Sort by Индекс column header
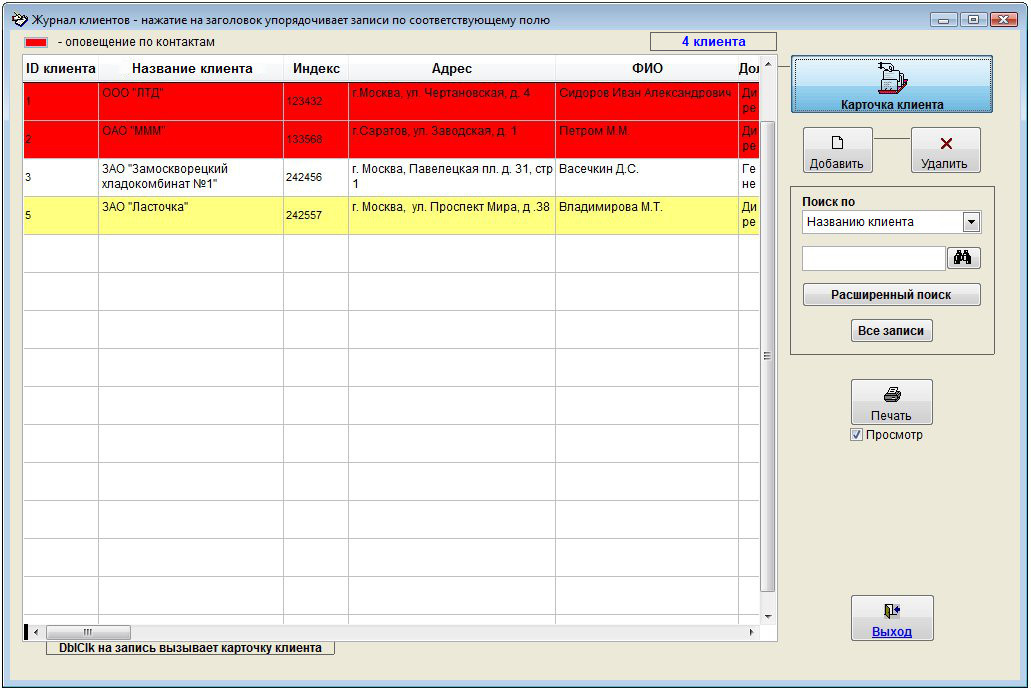The width and height of the screenshot is (1031, 691). click(316, 69)
